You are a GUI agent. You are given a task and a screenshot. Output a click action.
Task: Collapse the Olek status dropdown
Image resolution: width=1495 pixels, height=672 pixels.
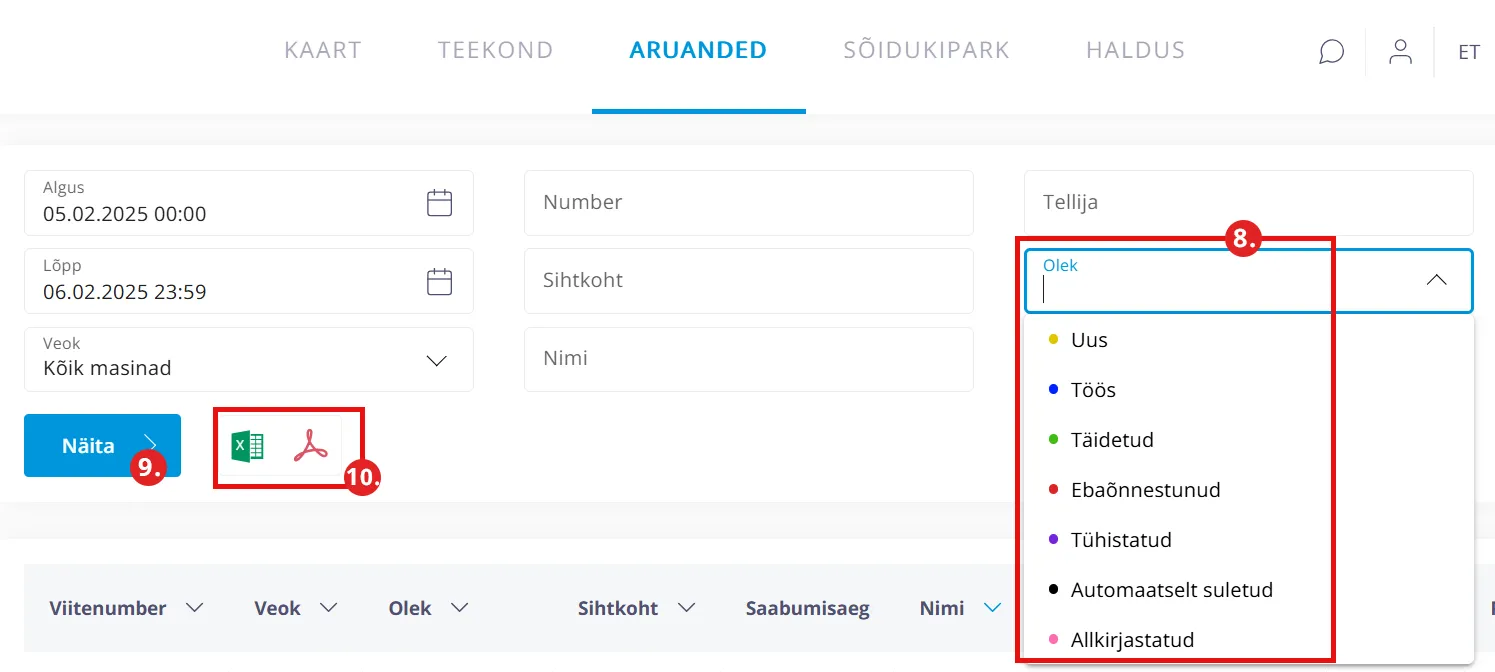[1436, 280]
